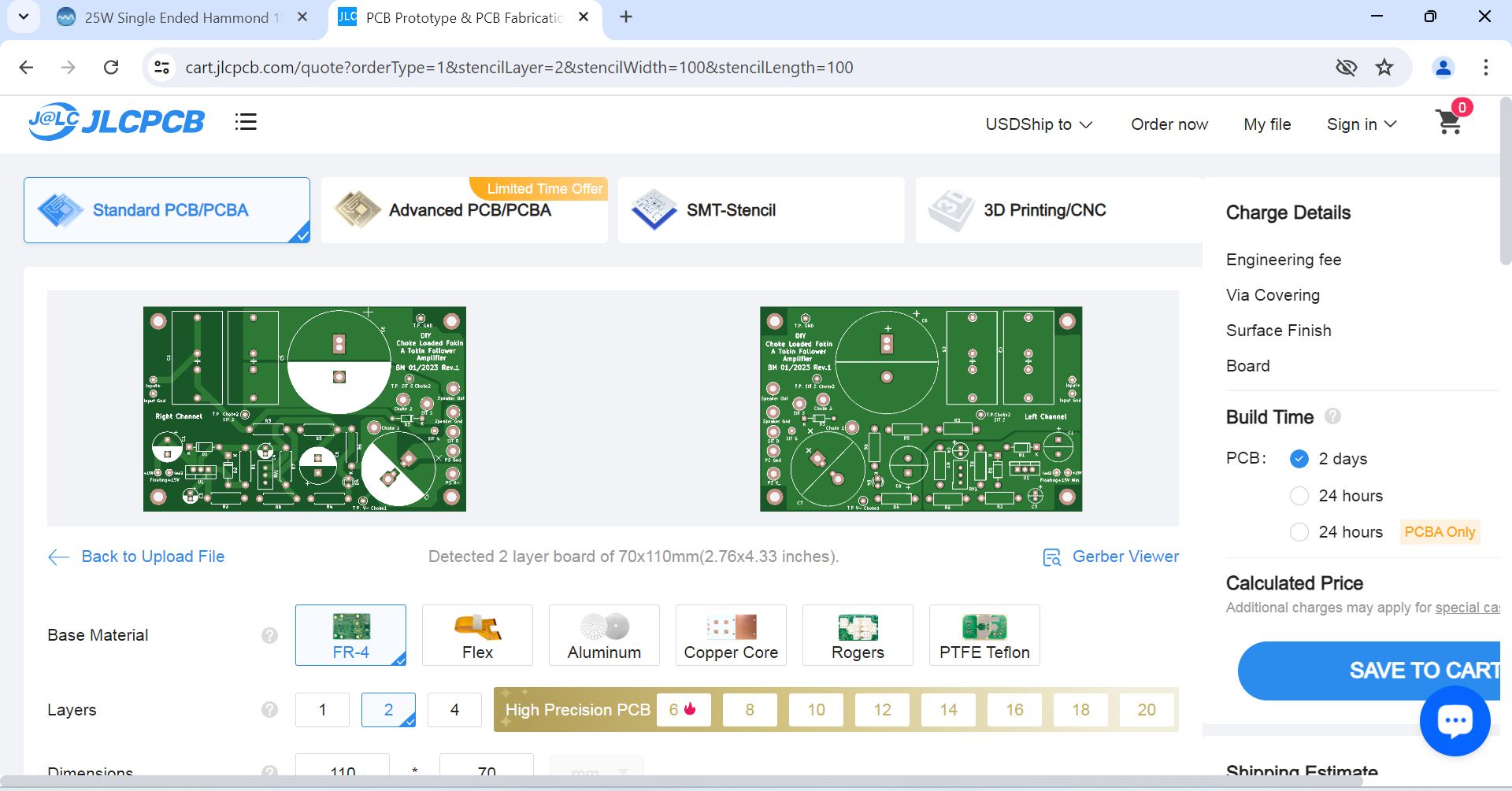Select 1 layer option
This screenshot has height=791, width=1512.
(322, 710)
